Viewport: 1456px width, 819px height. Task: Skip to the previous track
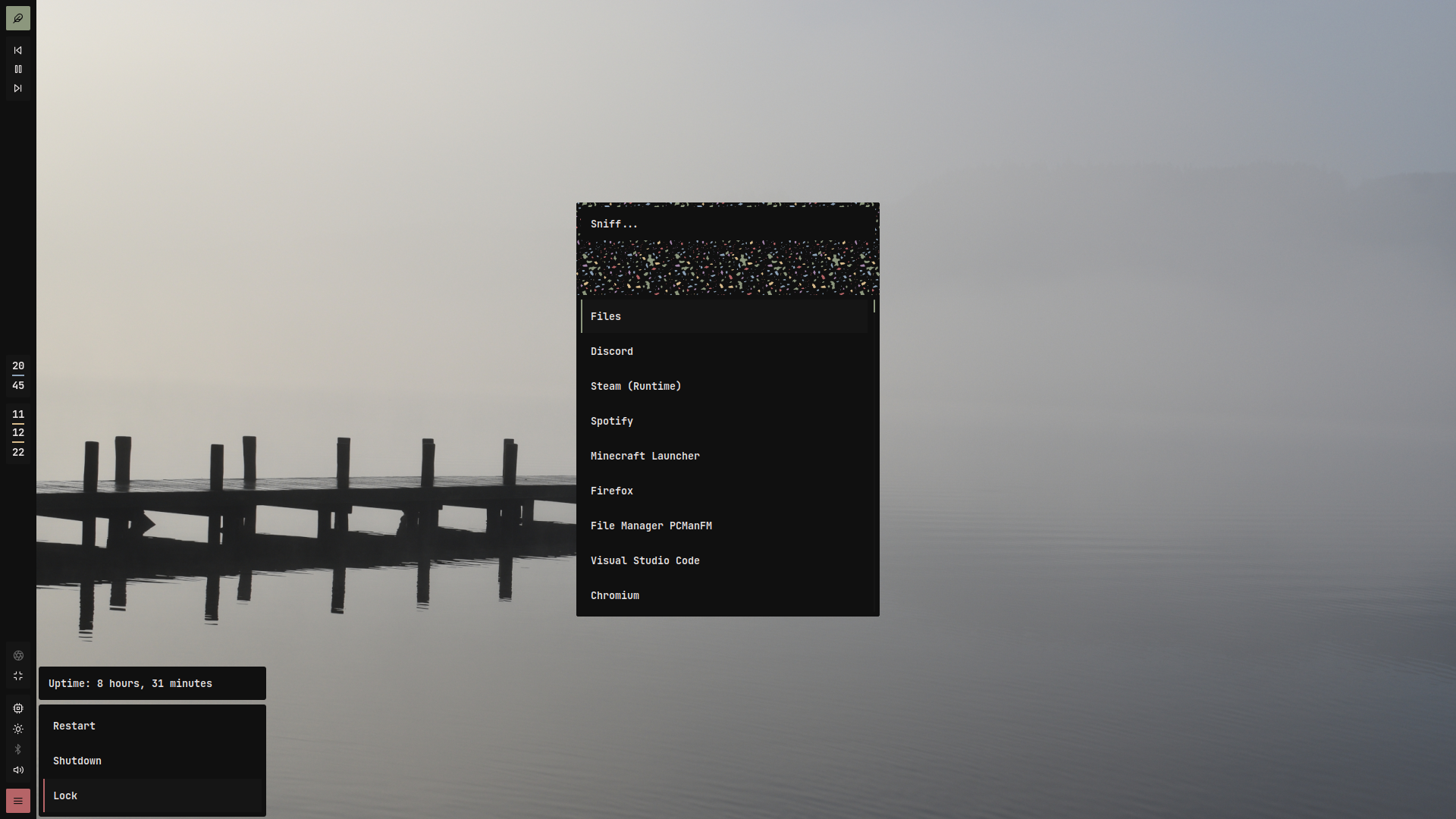click(x=18, y=50)
